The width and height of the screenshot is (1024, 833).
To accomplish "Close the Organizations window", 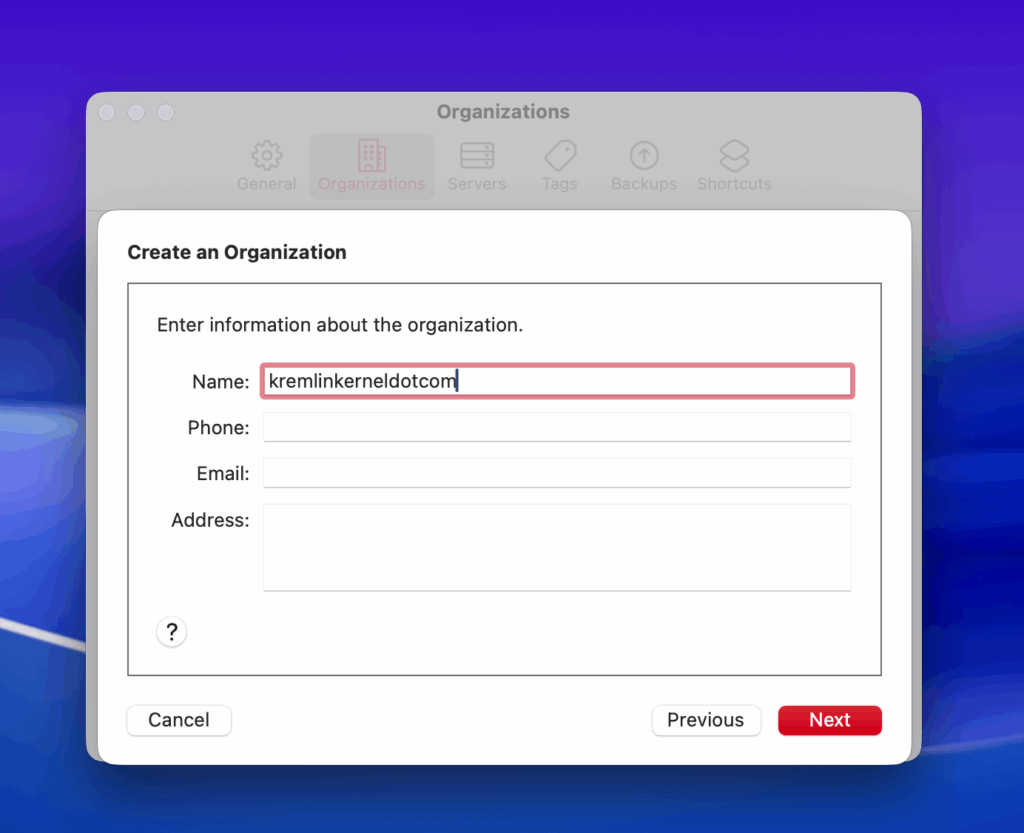I will tap(107, 113).
